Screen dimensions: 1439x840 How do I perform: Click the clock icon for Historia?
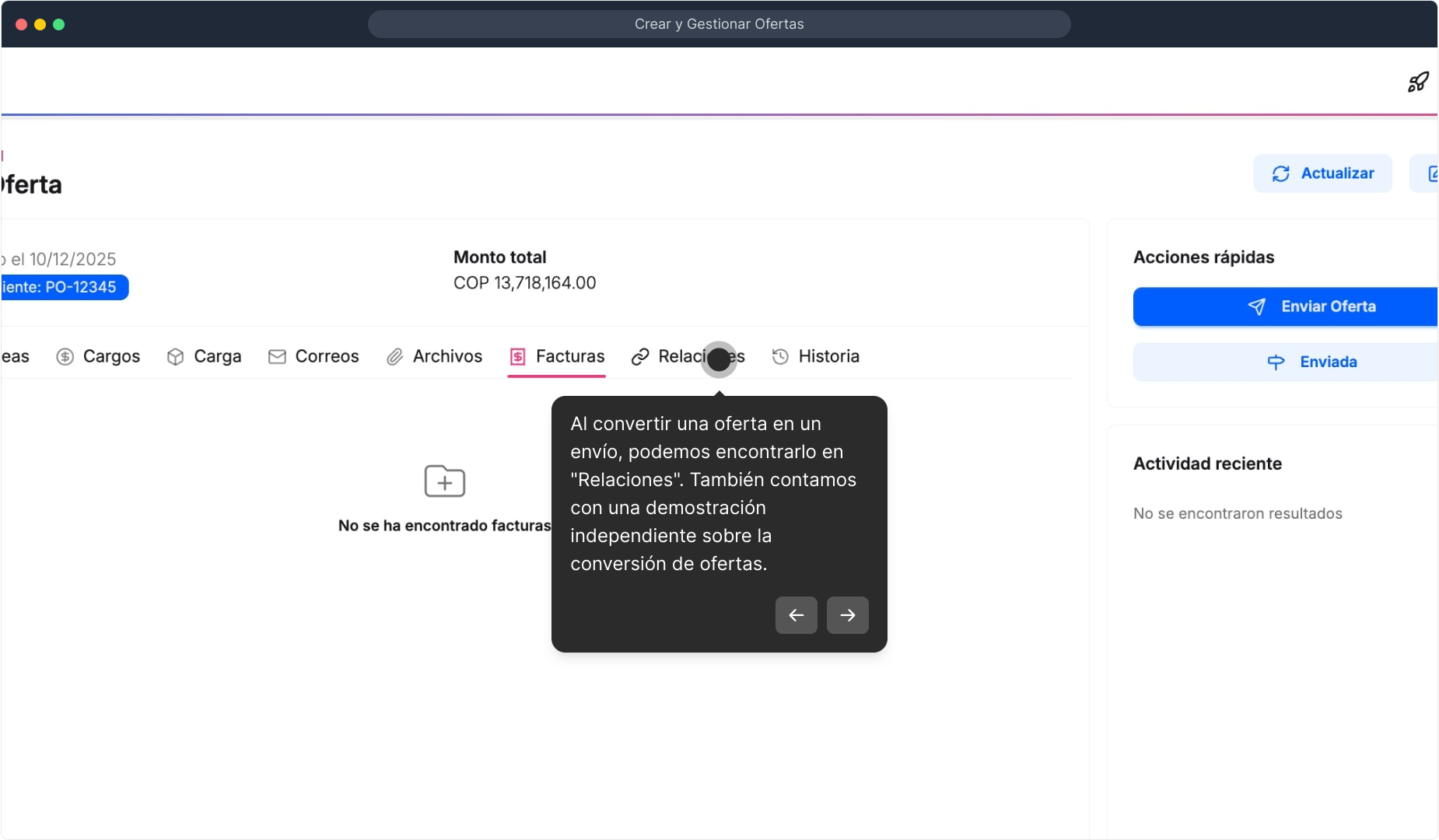780,357
